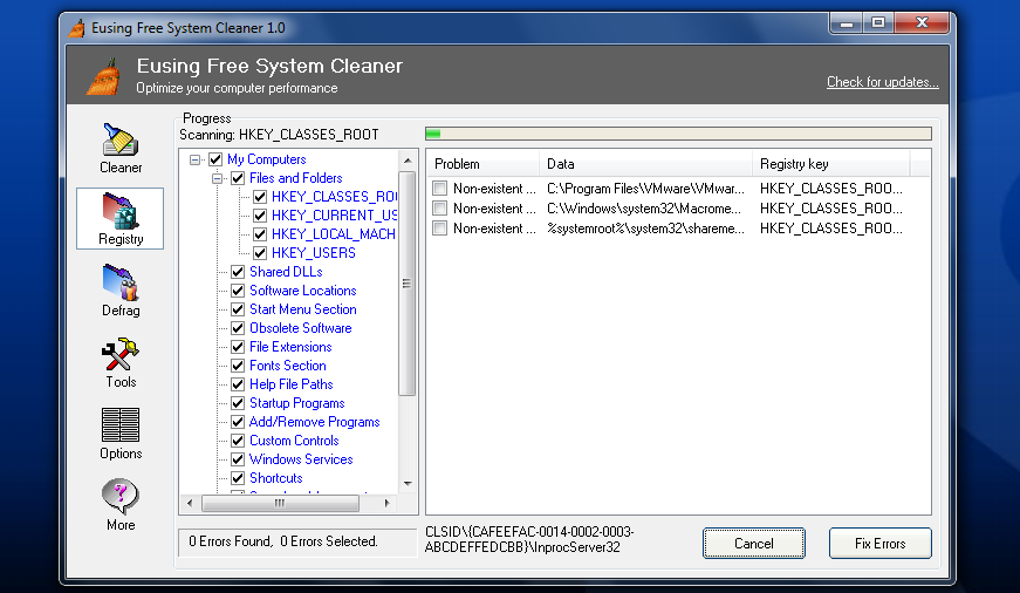Collapse the My Computers tree node
The height and width of the screenshot is (593, 1020).
pos(195,159)
